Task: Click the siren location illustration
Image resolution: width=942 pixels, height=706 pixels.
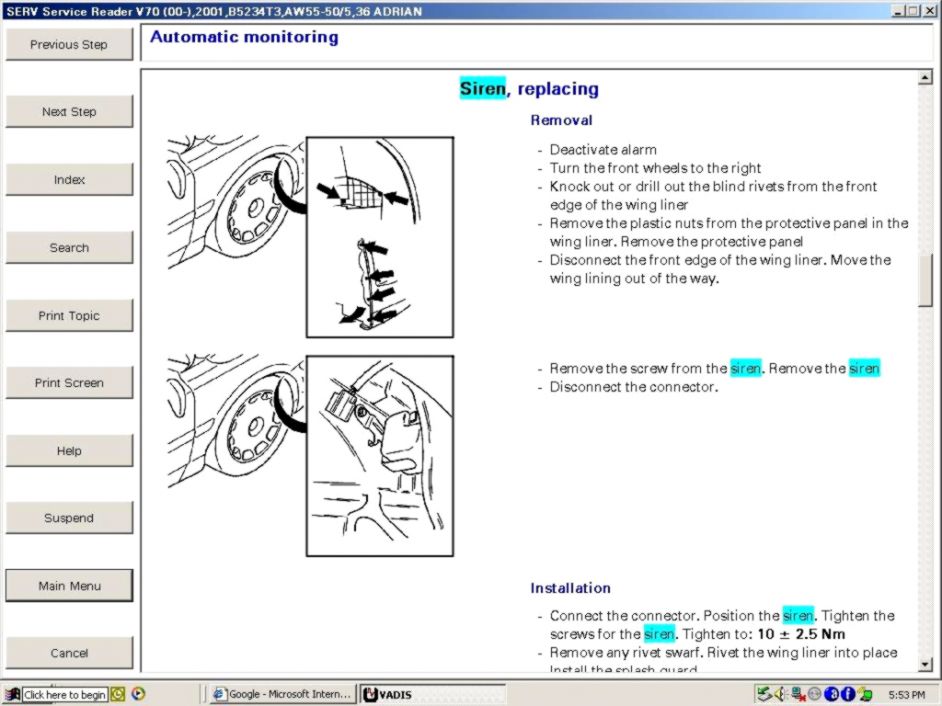Action: [x=310, y=455]
